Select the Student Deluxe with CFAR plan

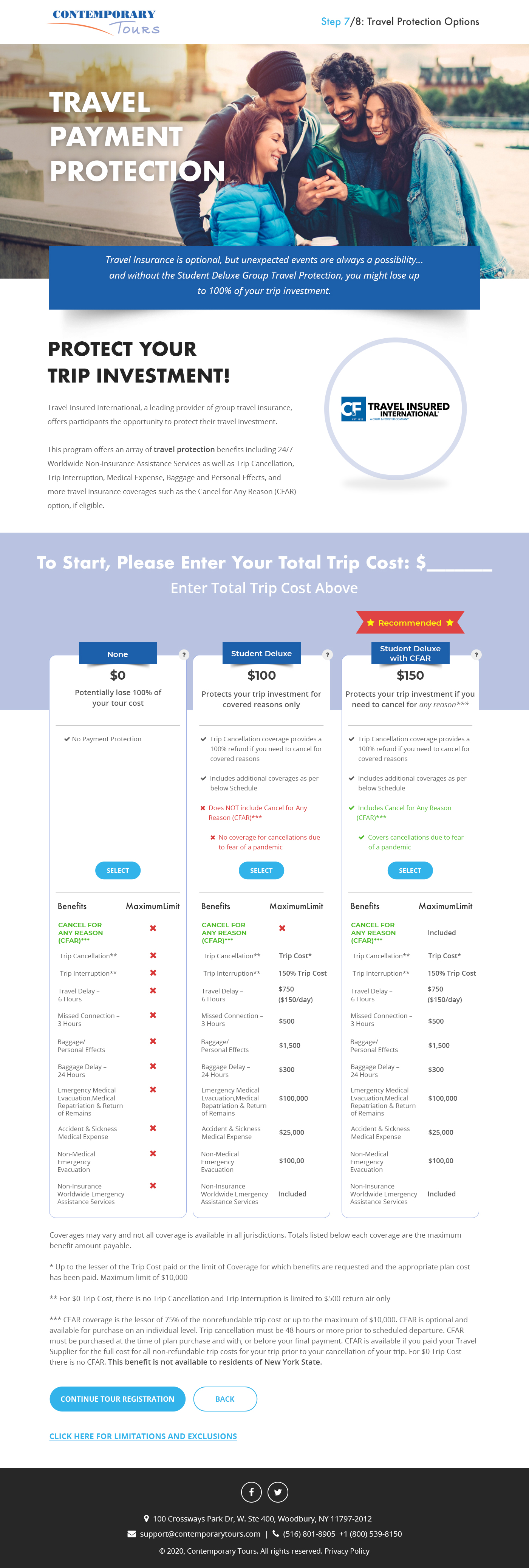tap(410, 870)
